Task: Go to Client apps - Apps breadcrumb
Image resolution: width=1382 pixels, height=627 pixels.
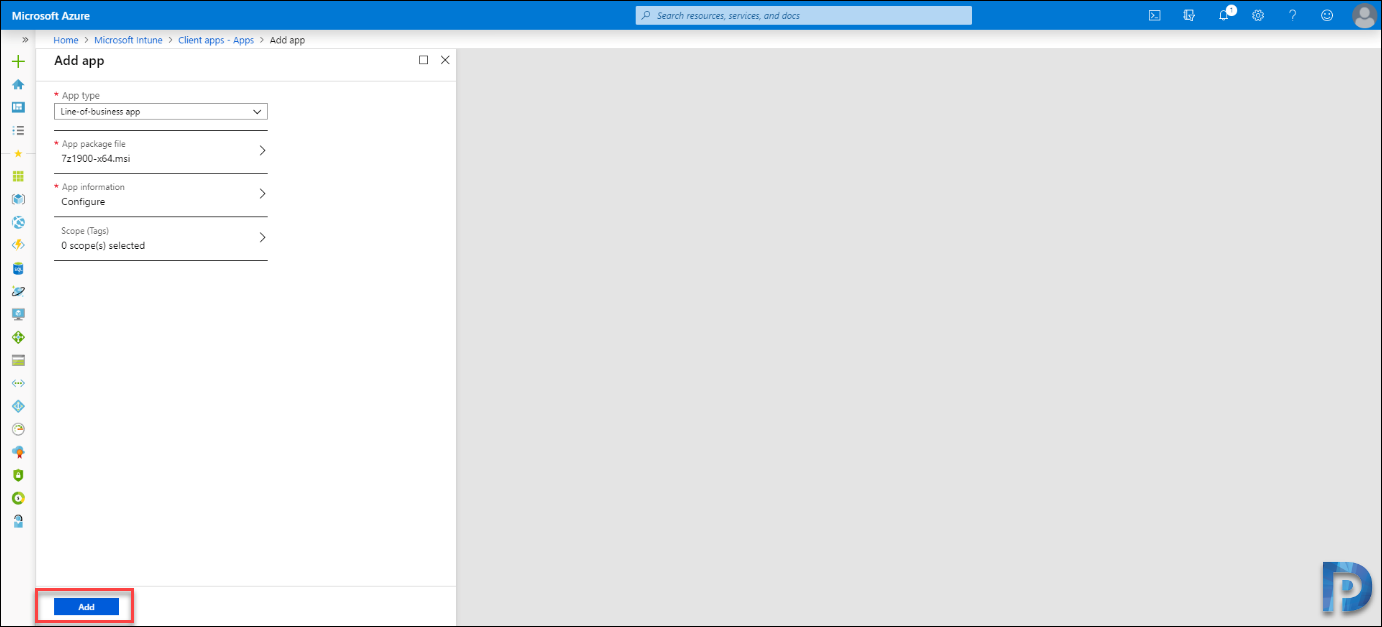Action: 216,40
